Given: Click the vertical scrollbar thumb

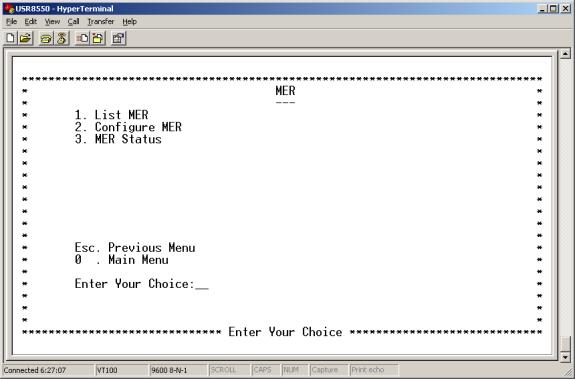Looking at the screenshot, I should 565,344.
